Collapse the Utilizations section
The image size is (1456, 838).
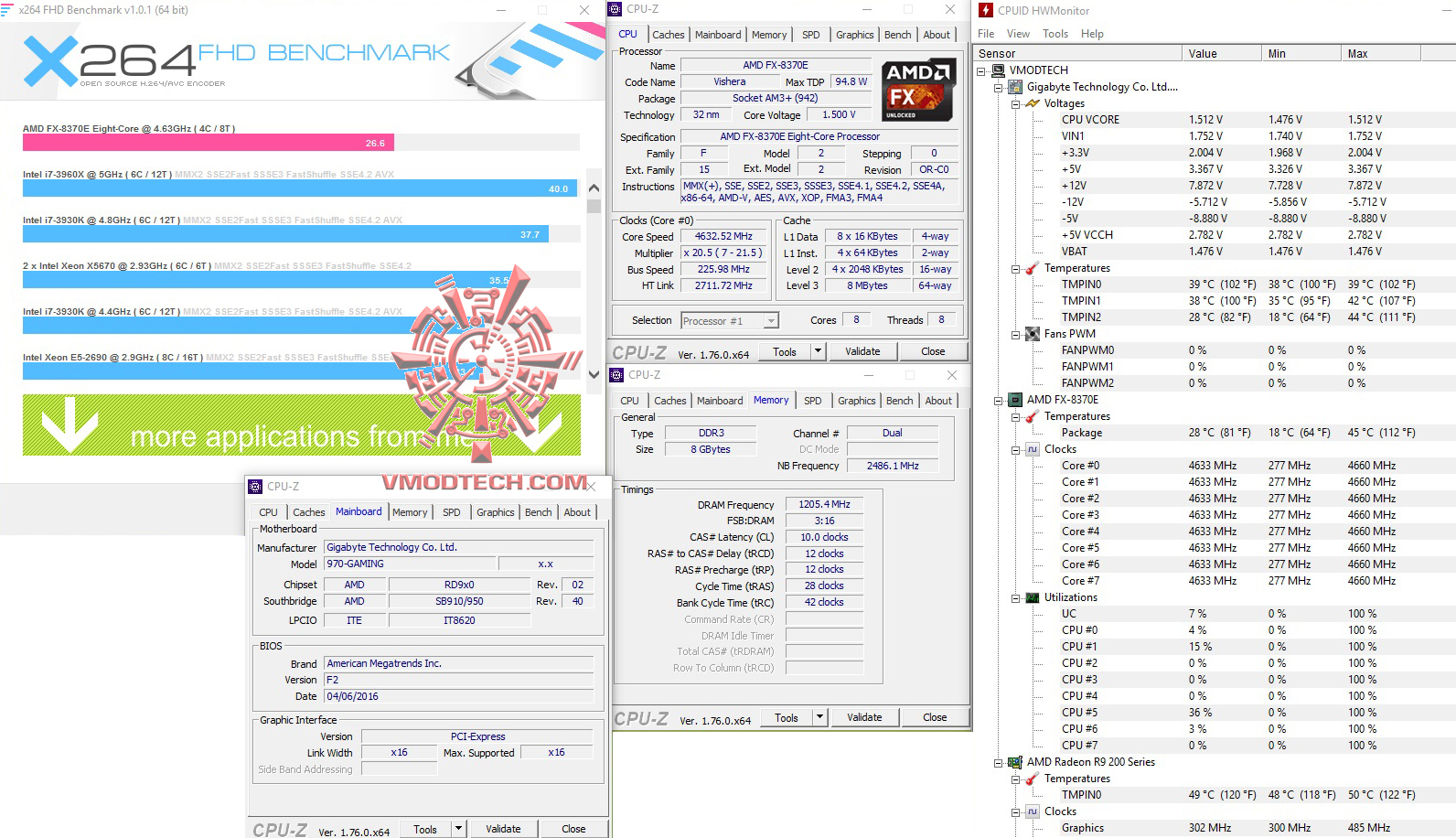1016,598
